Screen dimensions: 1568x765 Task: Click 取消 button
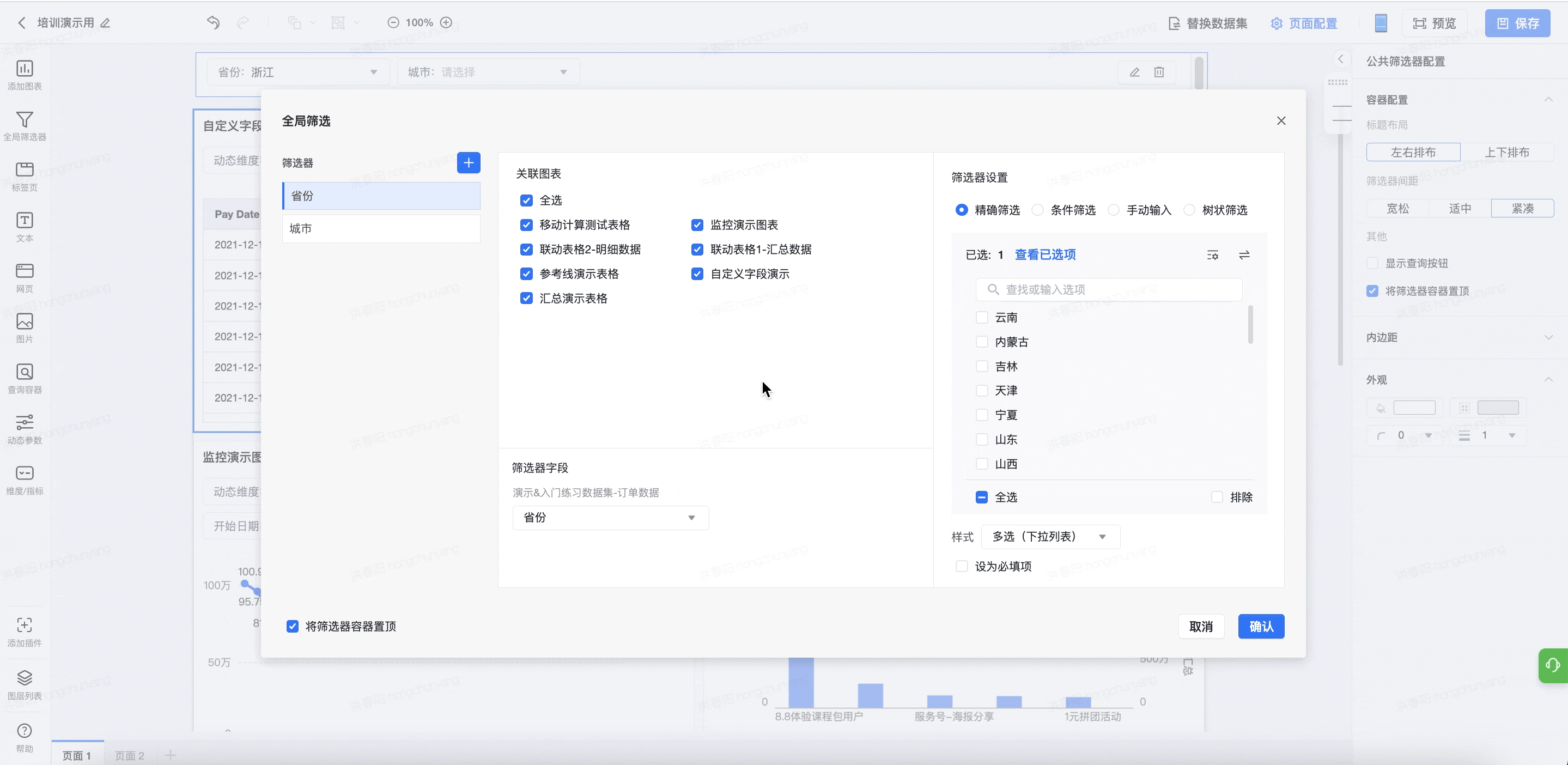click(x=1201, y=626)
